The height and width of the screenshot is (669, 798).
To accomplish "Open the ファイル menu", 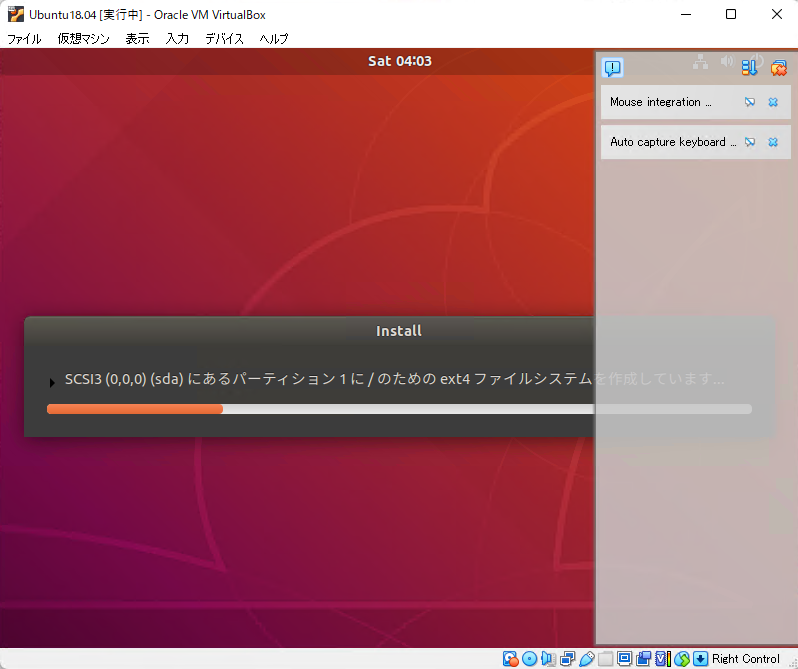I will (24, 39).
